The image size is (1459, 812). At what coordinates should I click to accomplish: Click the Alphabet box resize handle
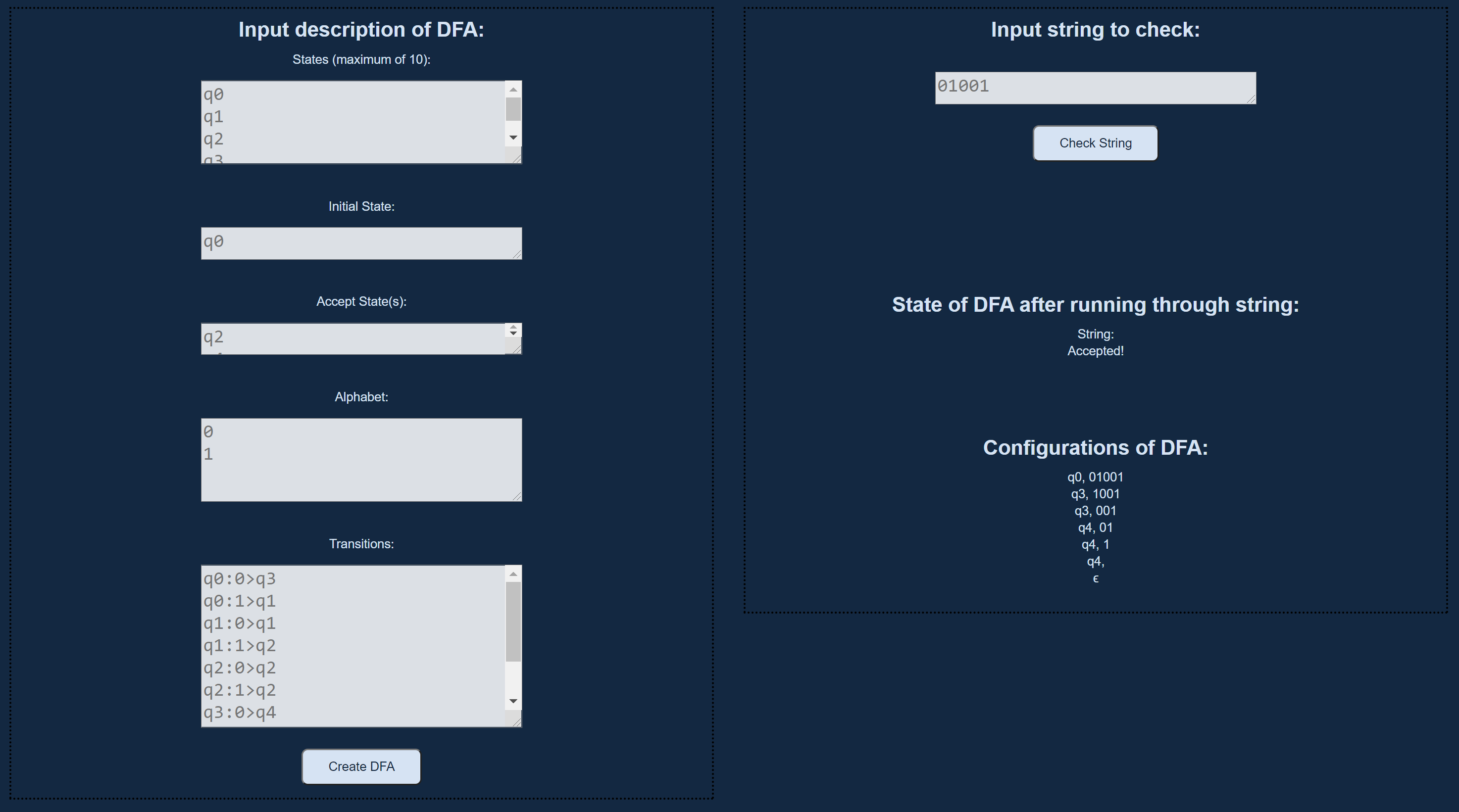click(516, 496)
